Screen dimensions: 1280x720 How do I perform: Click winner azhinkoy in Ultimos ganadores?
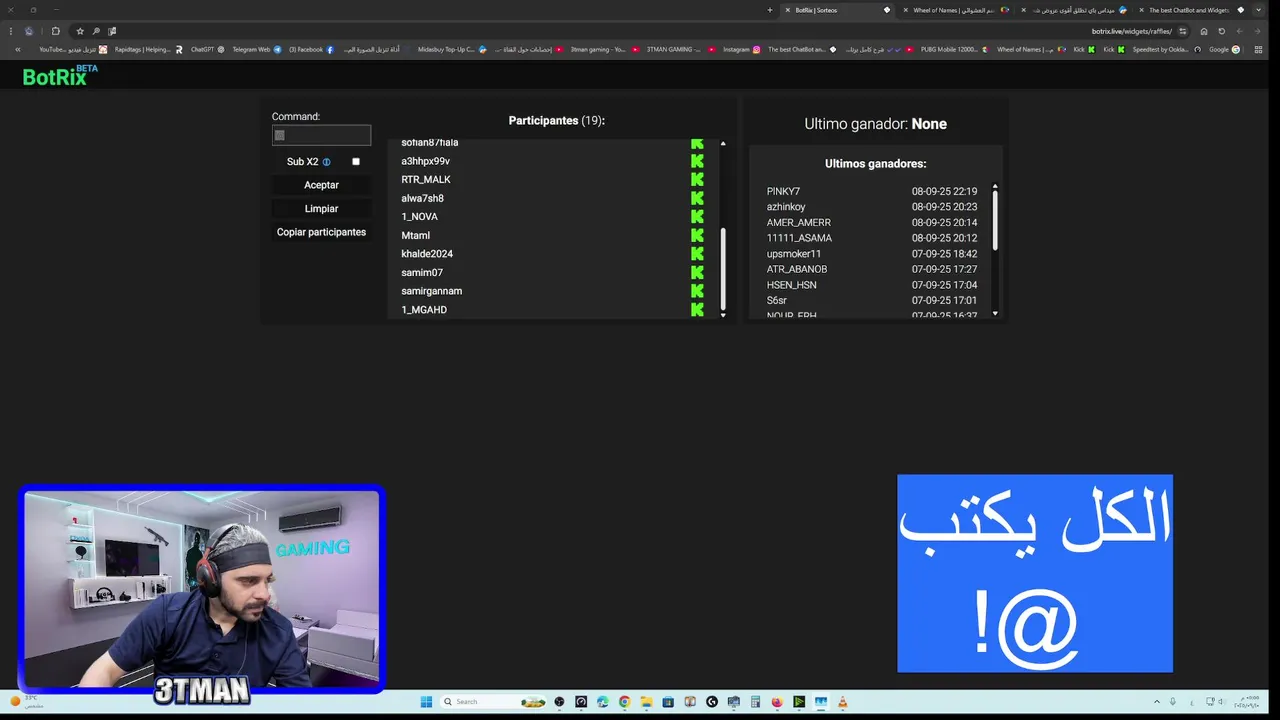(786, 207)
